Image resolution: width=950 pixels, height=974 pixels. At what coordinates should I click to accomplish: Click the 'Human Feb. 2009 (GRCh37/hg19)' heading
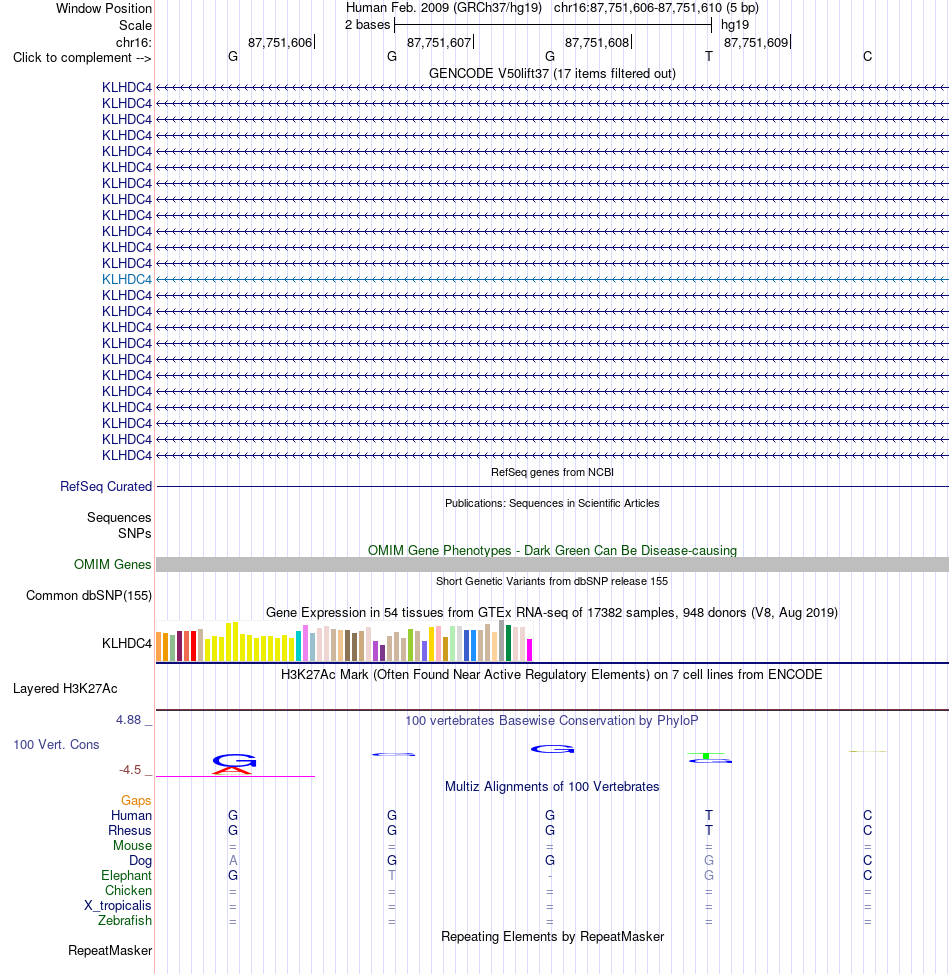pos(444,8)
